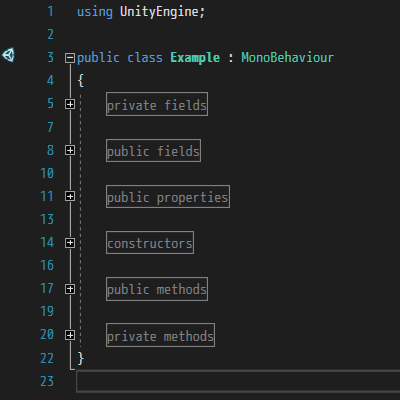Expand the private methods region
This screenshot has height=400, width=400.
click(x=70, y=335)
